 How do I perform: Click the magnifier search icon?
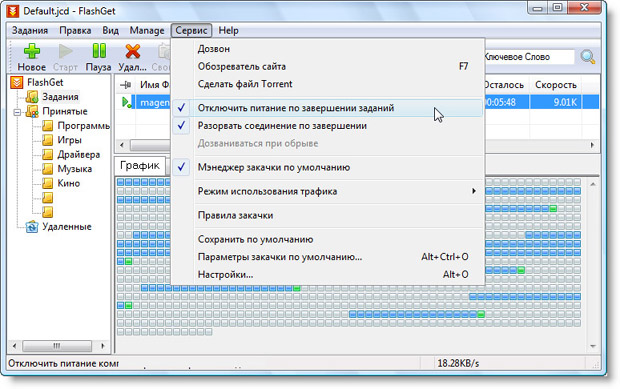click(x=588, y=57)
